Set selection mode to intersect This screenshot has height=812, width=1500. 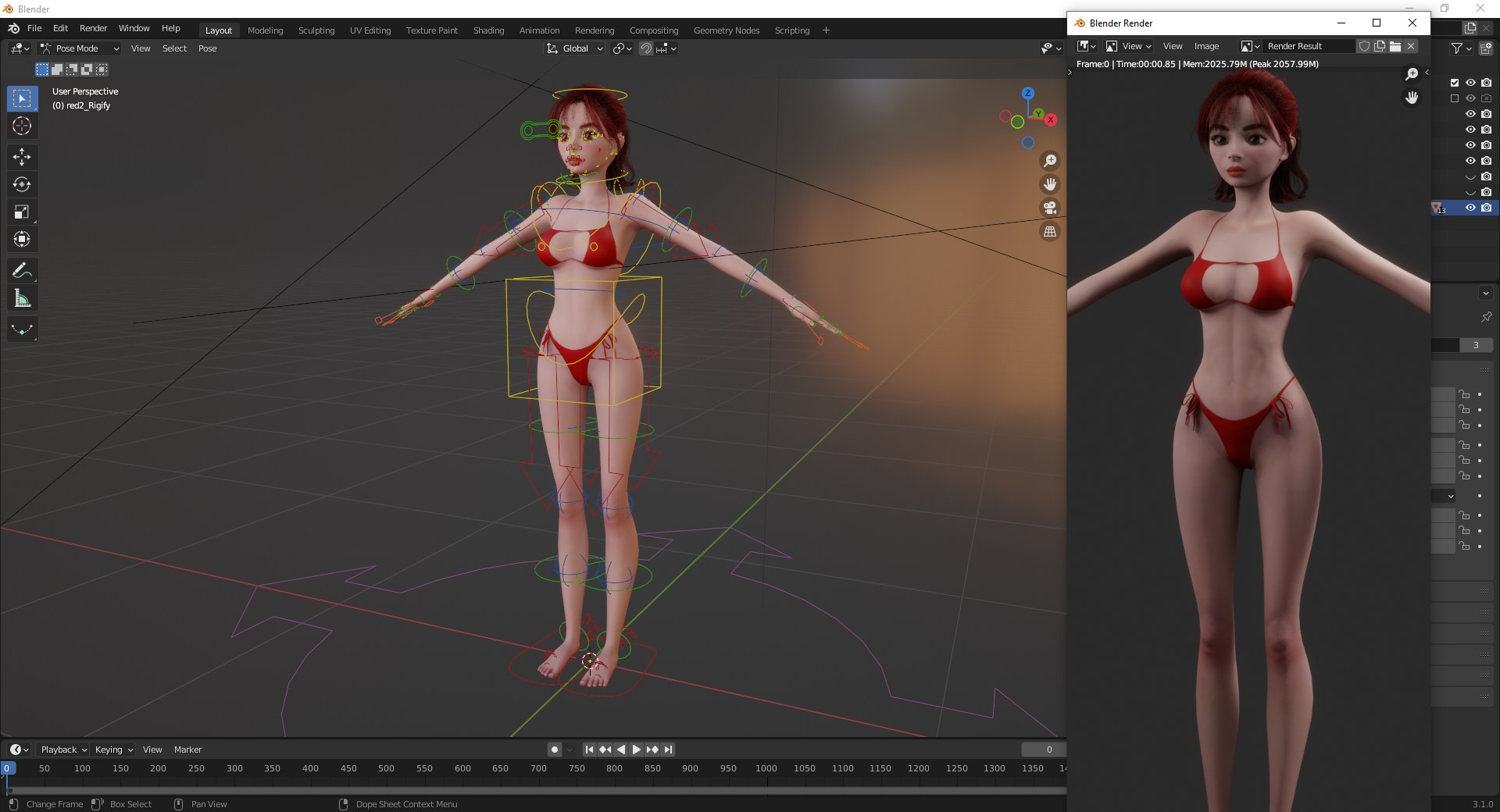pyautogui.click(x=102, y=69)
